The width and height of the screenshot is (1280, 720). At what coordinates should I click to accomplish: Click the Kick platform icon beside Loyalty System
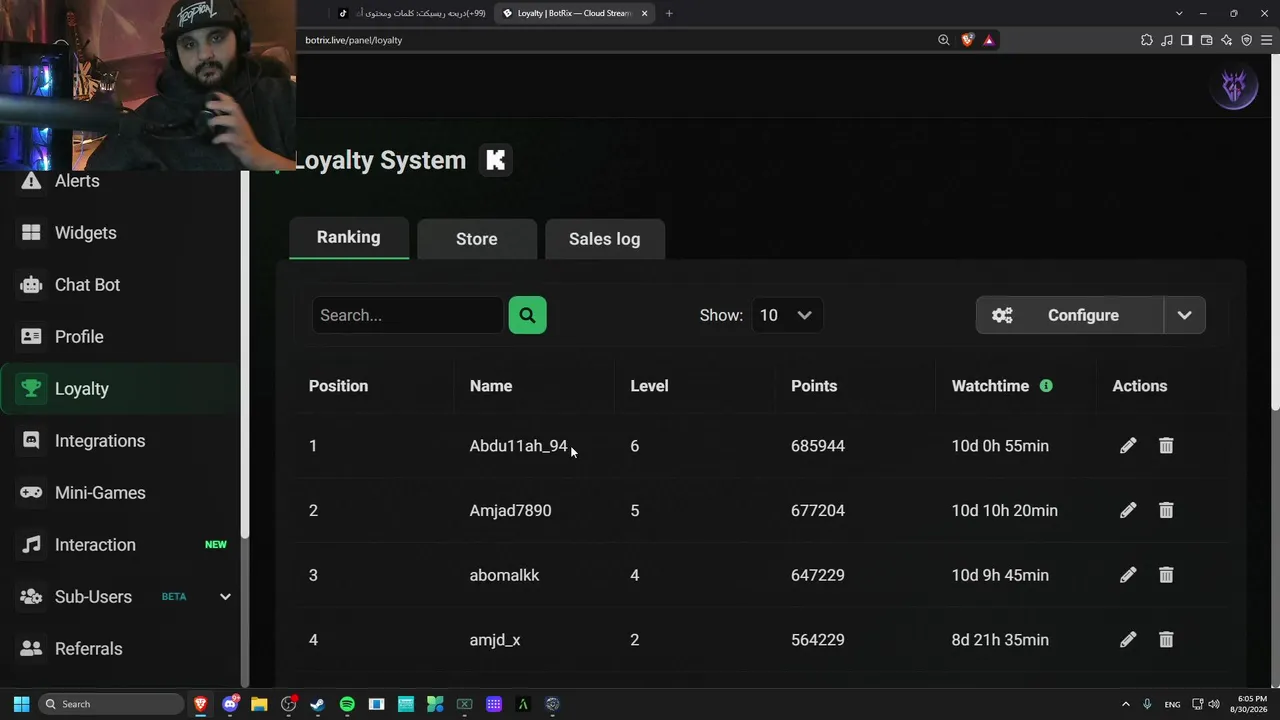click(496, 160)
